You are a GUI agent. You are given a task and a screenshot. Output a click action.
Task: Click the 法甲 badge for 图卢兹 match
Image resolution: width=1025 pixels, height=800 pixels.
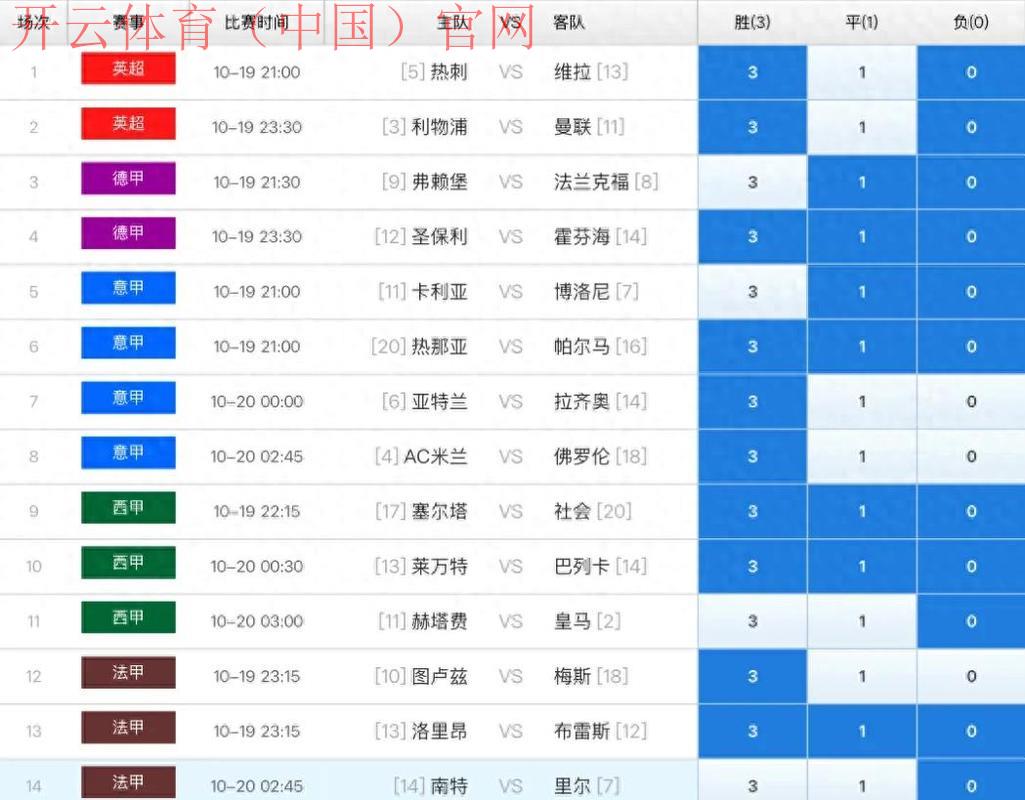[x=128, y=674]
